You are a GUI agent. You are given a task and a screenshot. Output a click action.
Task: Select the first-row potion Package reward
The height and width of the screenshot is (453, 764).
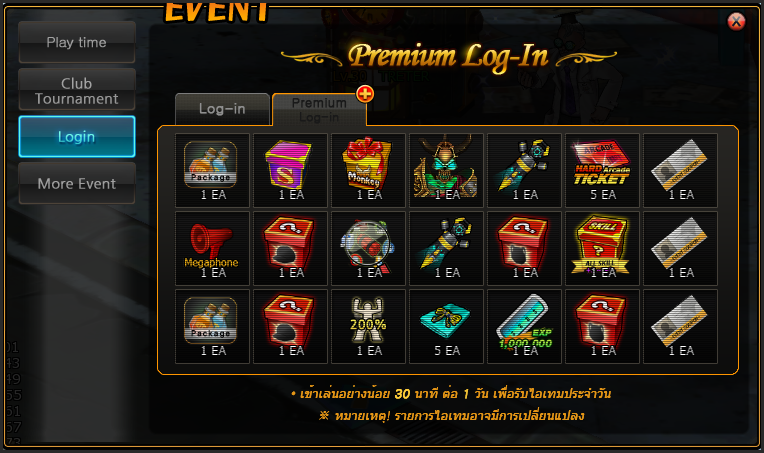click(x=212, y=170)
